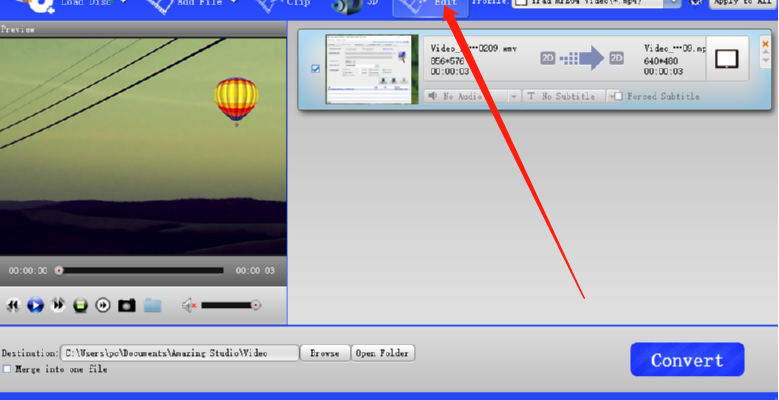The height and width of the screenshot is (400, 779).
Task: Click the rewind playback button
Action: pyautogui.click(x=13, y=305)
